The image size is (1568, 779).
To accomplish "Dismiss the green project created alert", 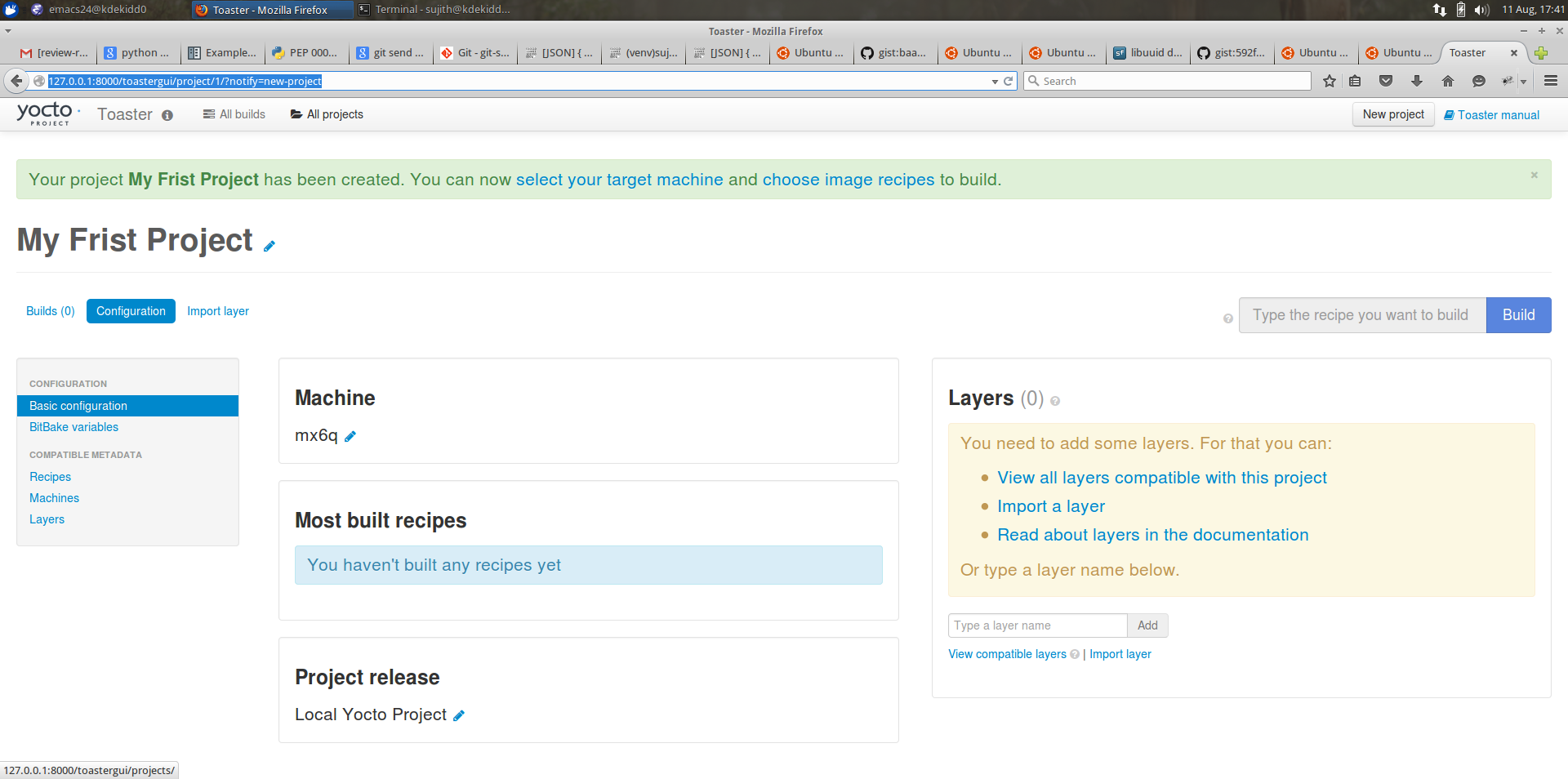I will (1535, 175).
